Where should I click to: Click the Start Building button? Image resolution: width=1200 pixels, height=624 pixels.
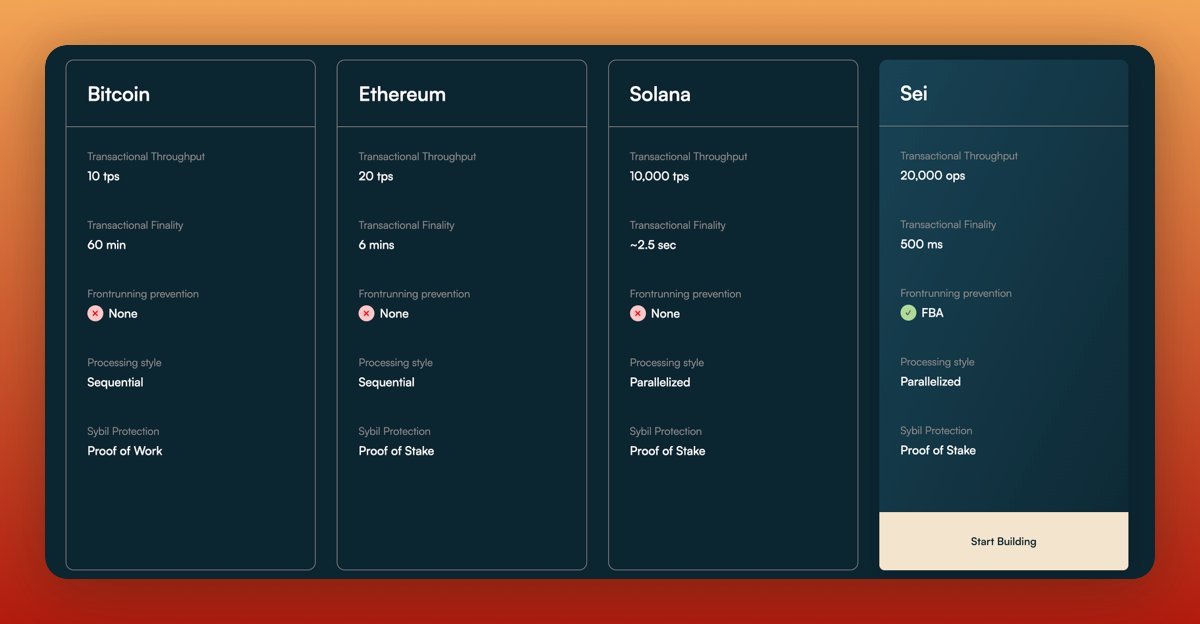1003,541
